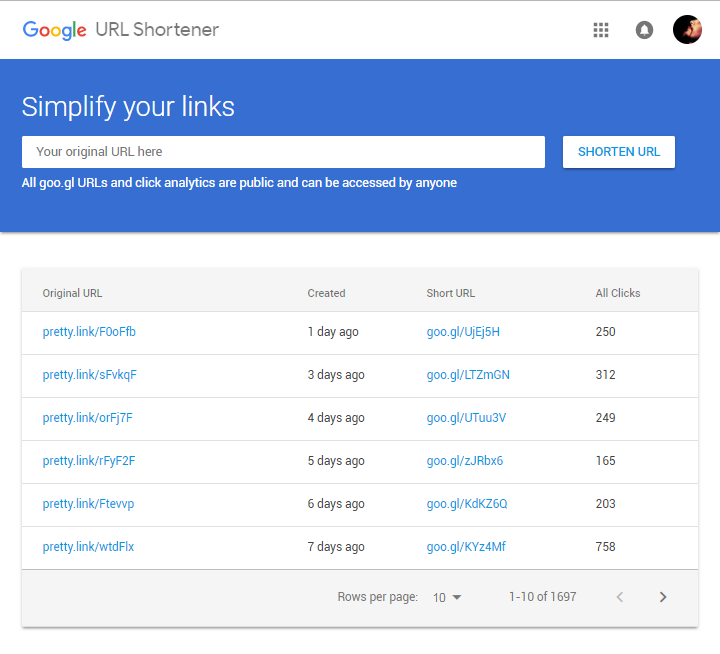Select the click count 249

[x=605, y=418]
